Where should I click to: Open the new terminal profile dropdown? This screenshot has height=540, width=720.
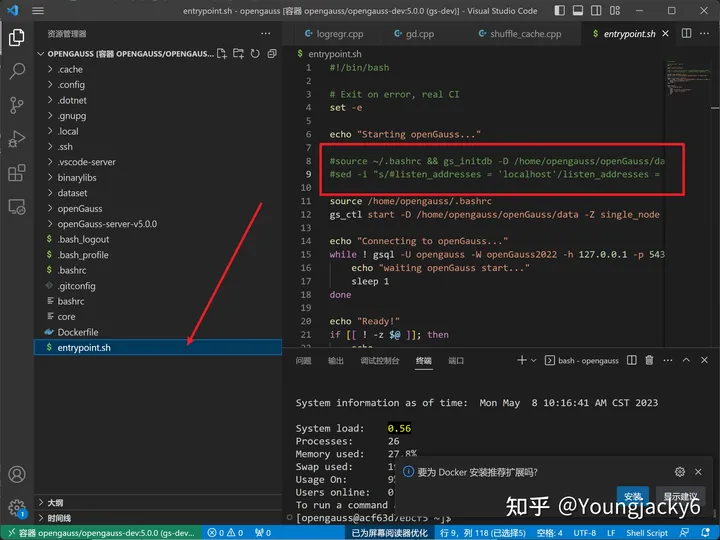534,361
